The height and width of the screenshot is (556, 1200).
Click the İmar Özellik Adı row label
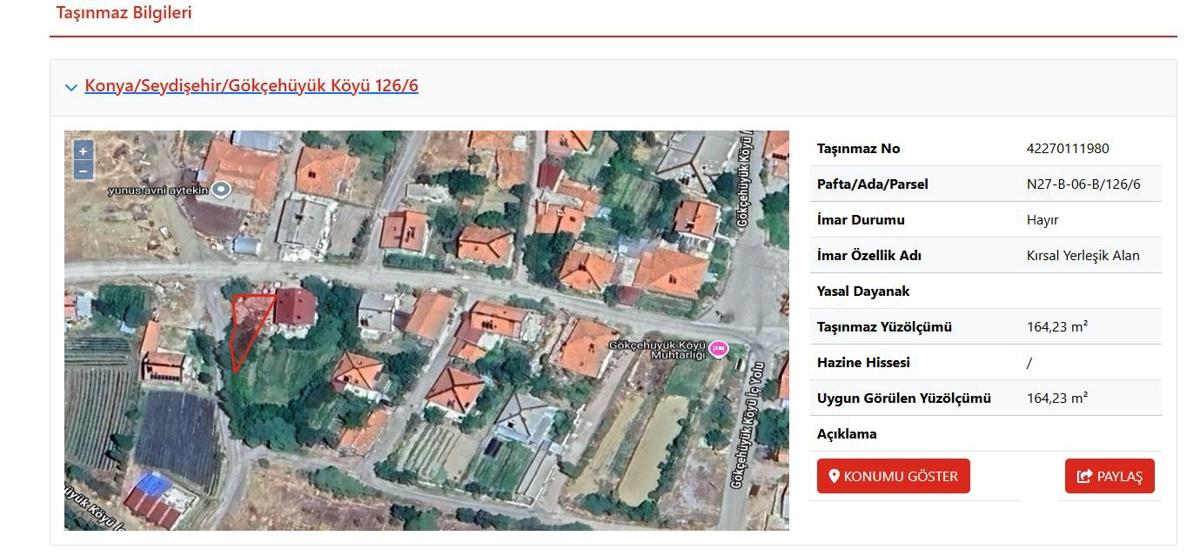tap(869, 256)
